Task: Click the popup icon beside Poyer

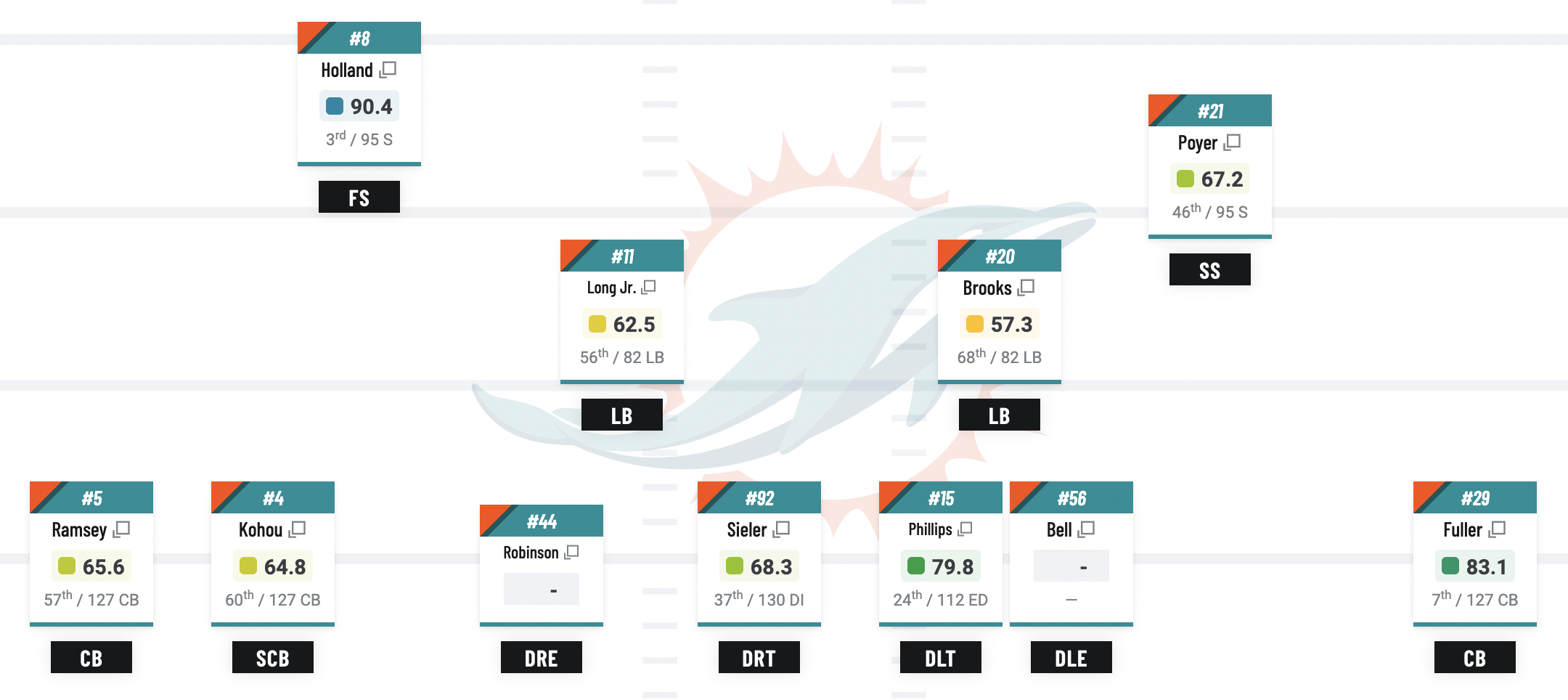Action: (1232, 142)
